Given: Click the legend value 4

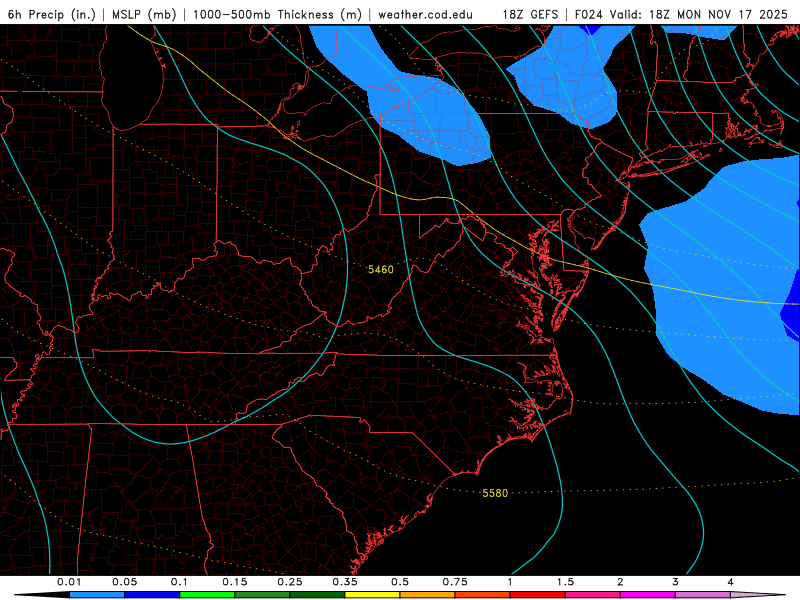Looking at the screenshot, I should tap(731, 582).
